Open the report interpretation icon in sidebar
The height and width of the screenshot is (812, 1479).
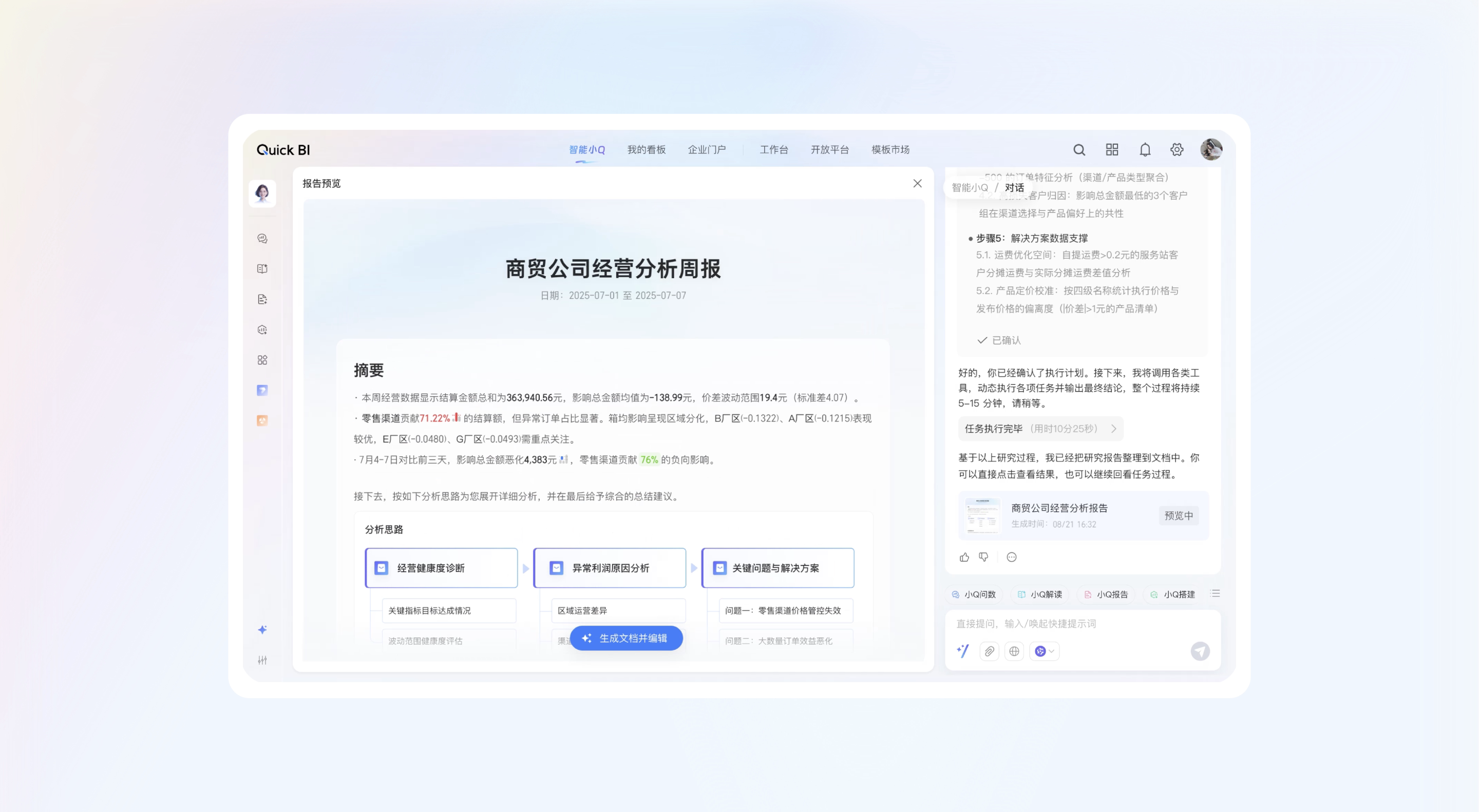click(262, 268)
